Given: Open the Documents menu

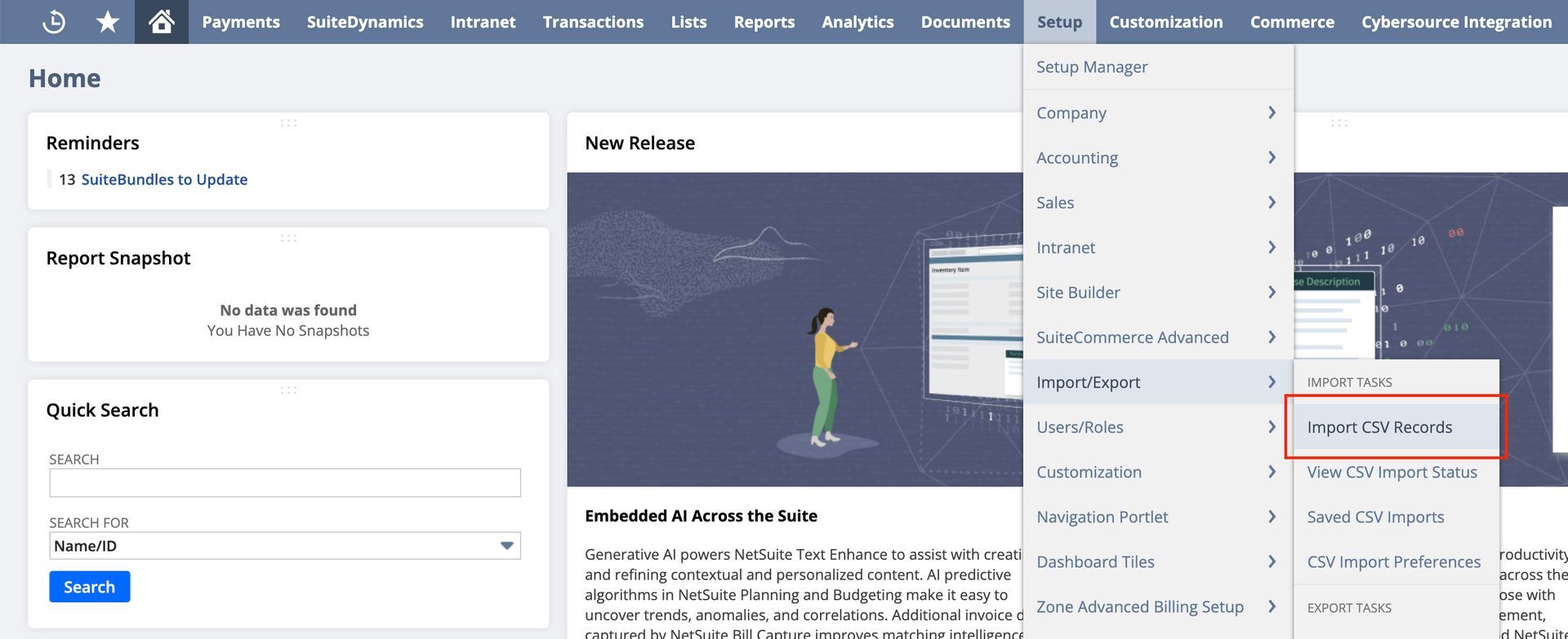Looking at the screenshot, I should click(x=965, y=22).
